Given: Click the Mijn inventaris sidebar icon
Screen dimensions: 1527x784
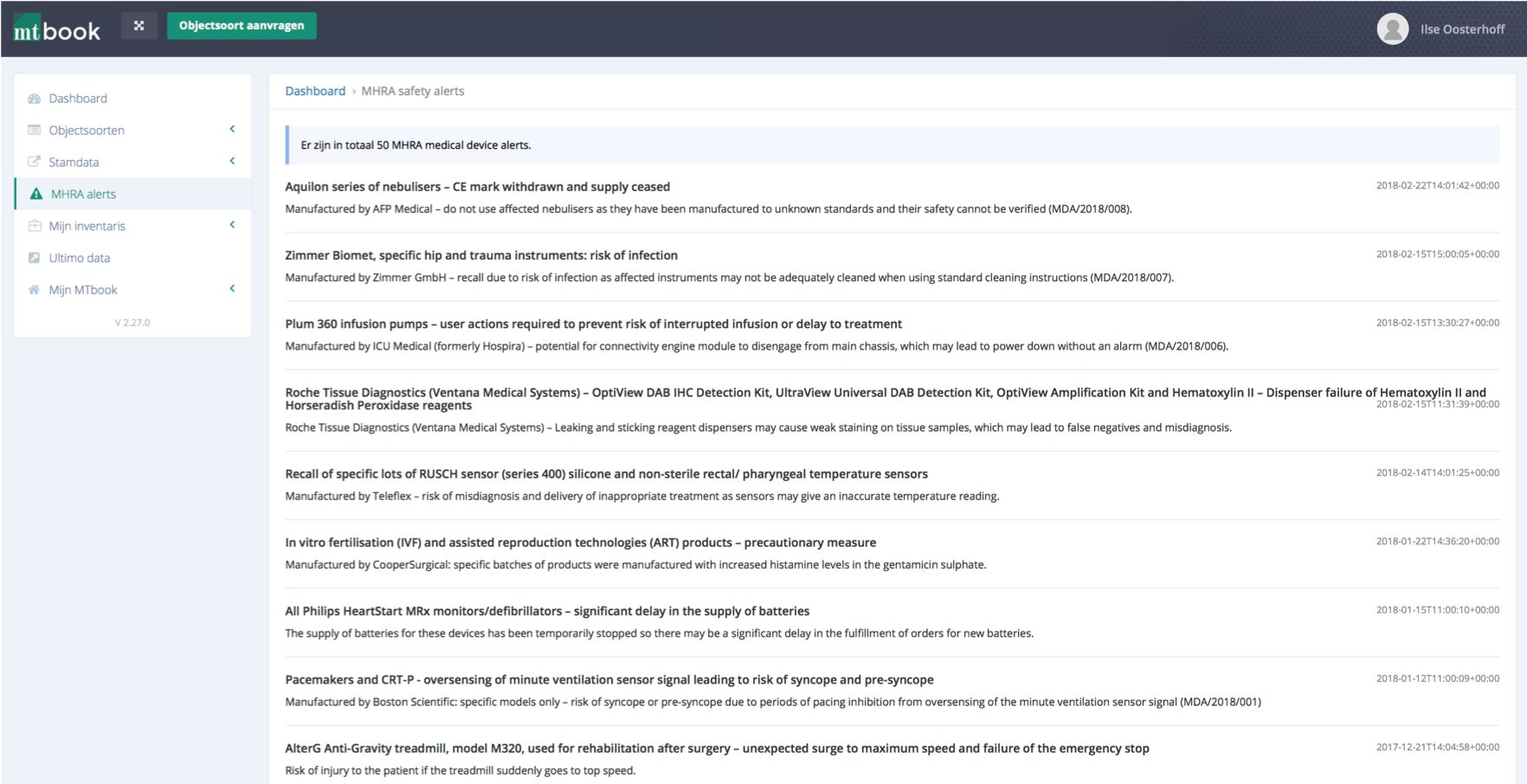Looking at the screenshot, I should [35, 226].
